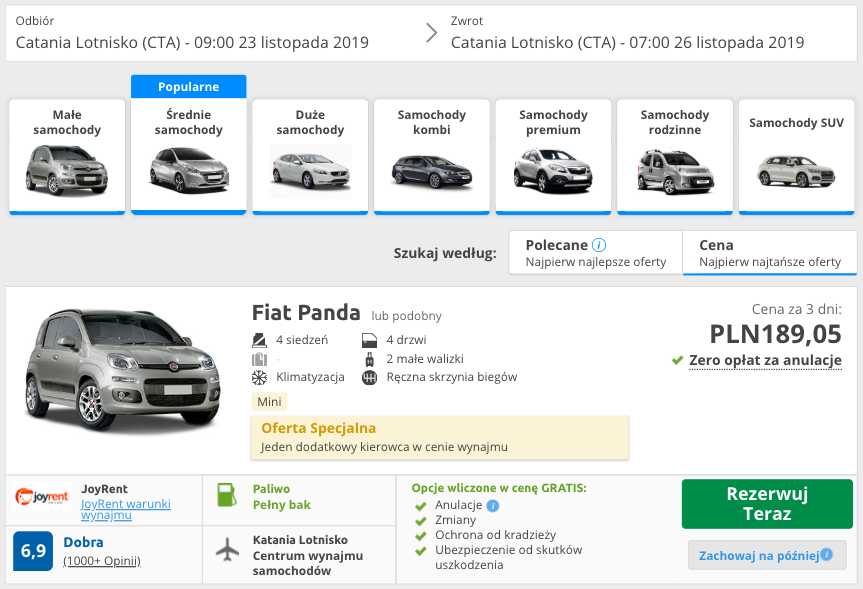Open Zero opłat za anulację details
The image size is (863, 589).
point(765,360)
